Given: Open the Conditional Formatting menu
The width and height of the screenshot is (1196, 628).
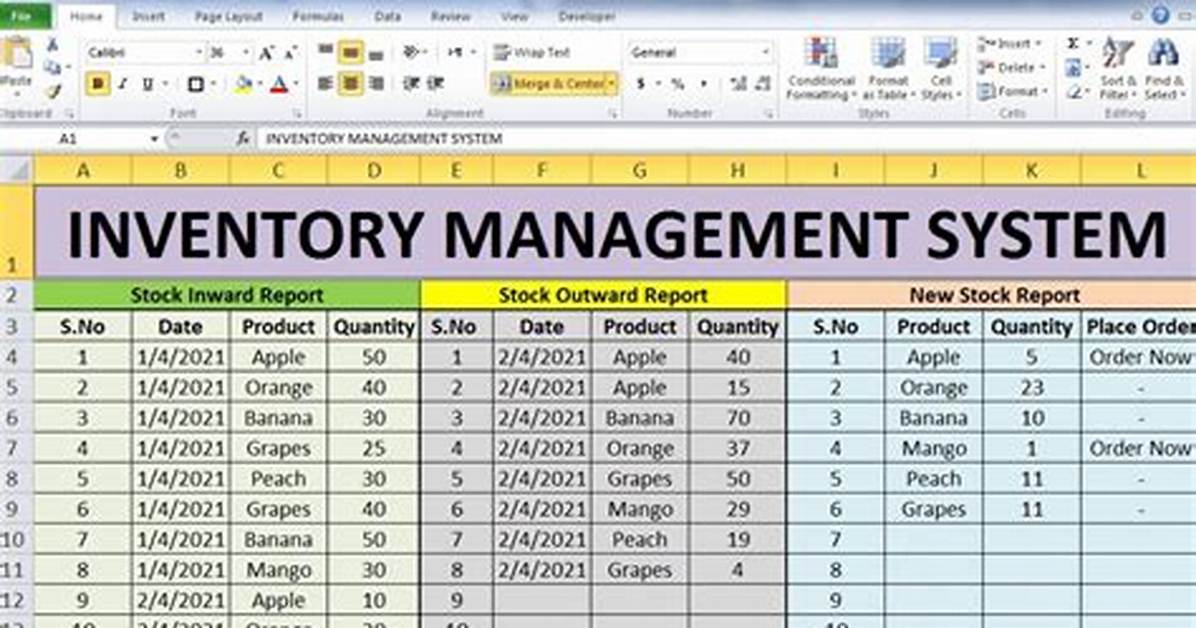Looking at the screenshot, I should (x=821, y=69).
